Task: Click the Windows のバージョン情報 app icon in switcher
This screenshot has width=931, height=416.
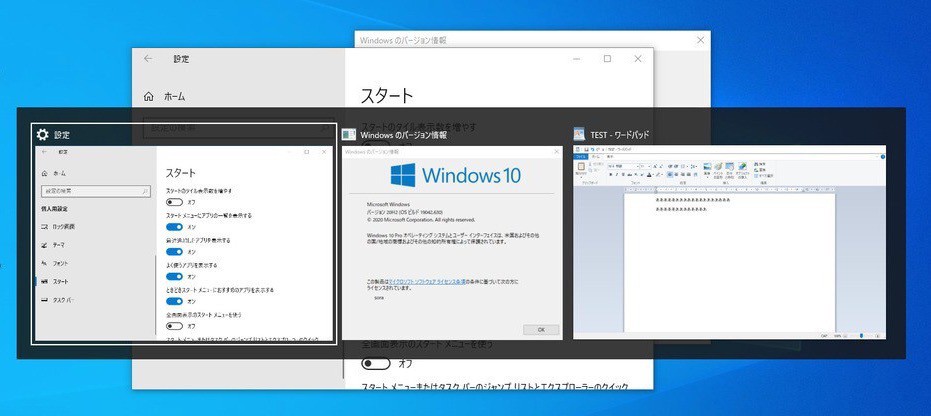Action: (x=349, y=135)
